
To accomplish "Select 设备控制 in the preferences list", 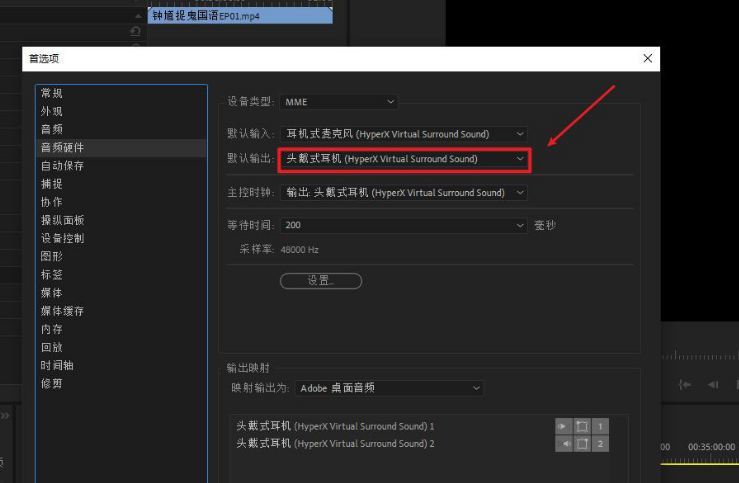I will (x=121, y=238).
